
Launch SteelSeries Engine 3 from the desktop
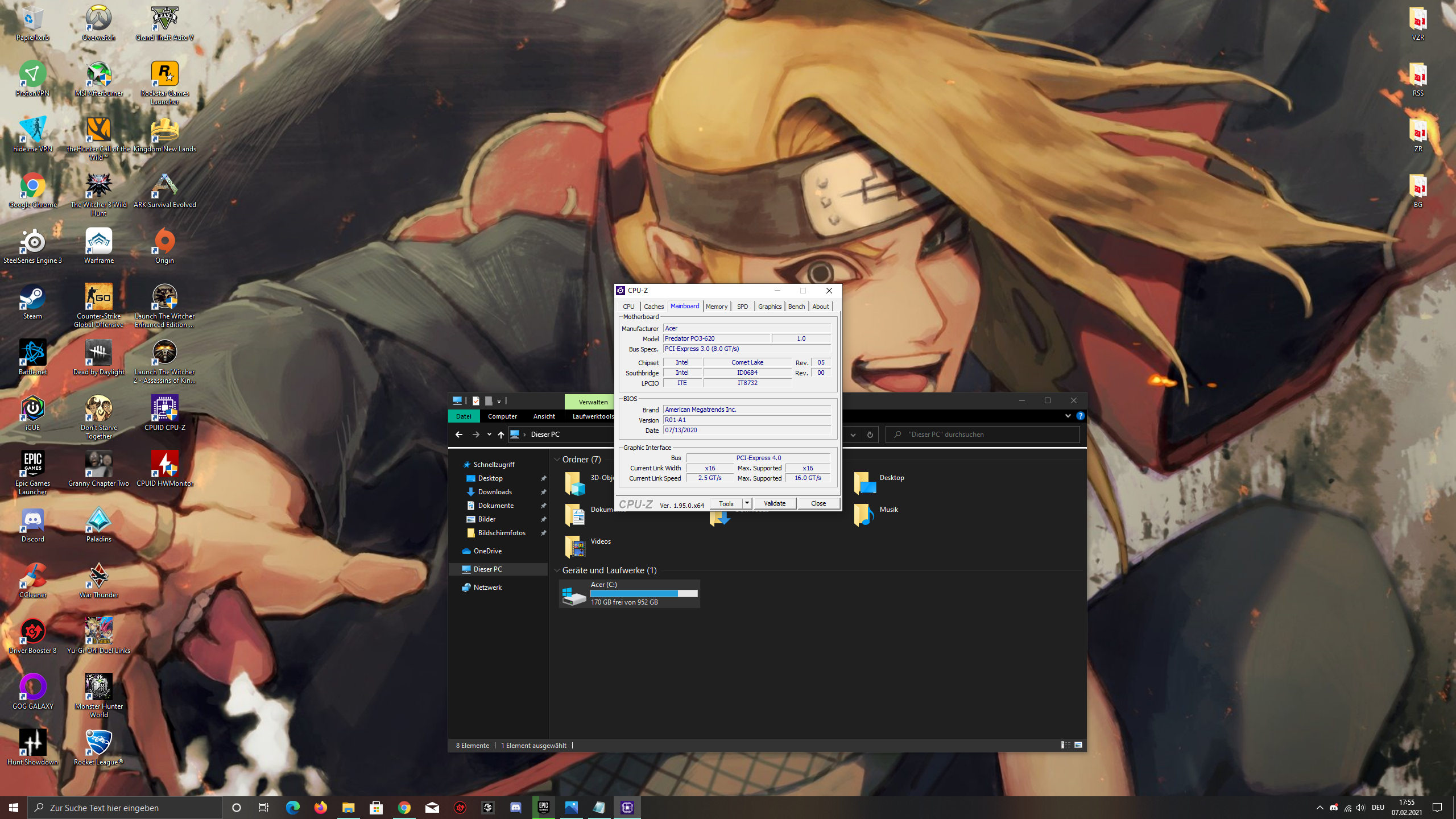click(32, 241)
